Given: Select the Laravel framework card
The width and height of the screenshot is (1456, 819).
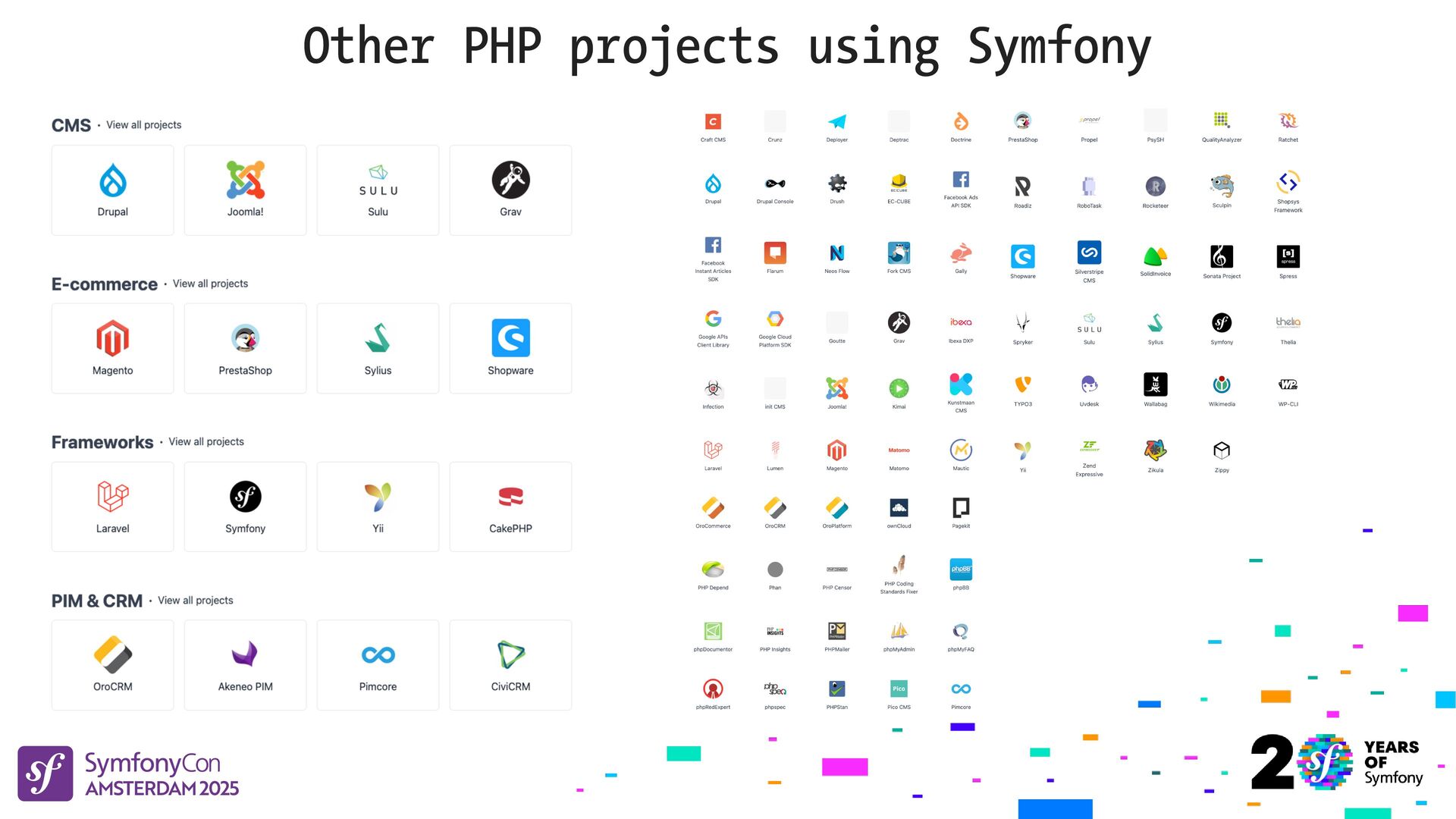Looking at the screenshot, I should point(112,507).
